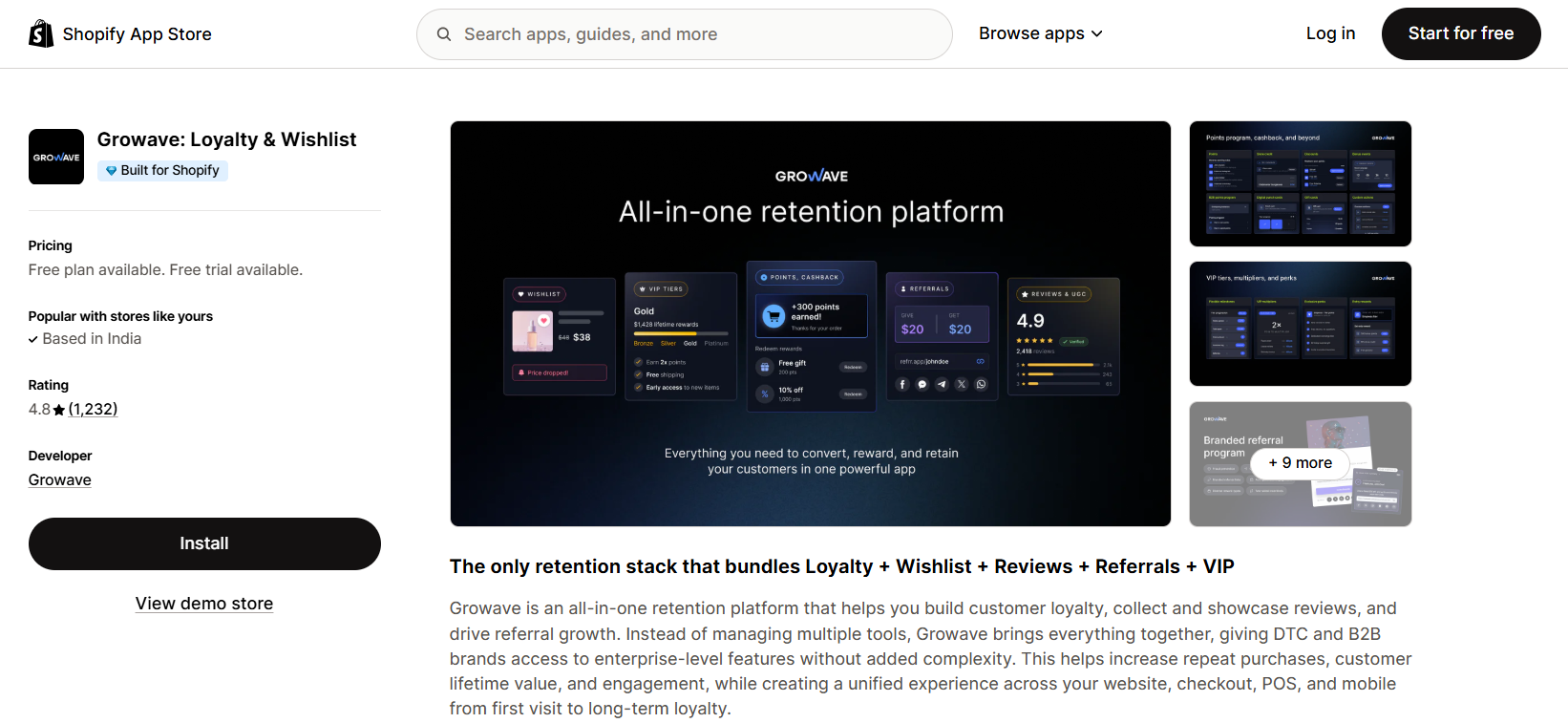Click the Shopify bag logo icon
Viewport: 1568px width, 723px height.
click(x=41, y=33)
